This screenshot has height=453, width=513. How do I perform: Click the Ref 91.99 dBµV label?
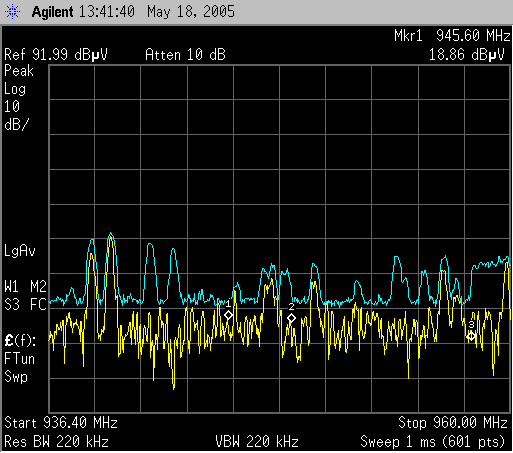56,55
